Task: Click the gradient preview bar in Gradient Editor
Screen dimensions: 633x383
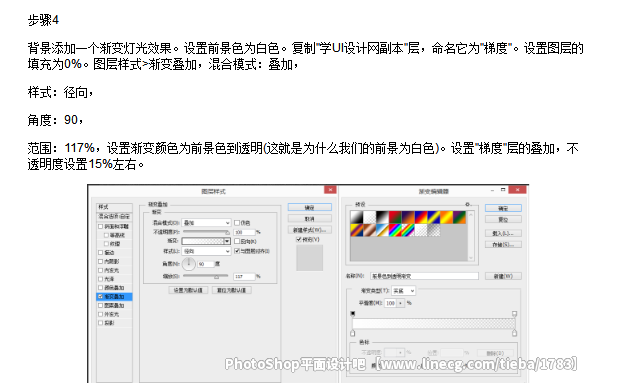Action: (434, 324)
